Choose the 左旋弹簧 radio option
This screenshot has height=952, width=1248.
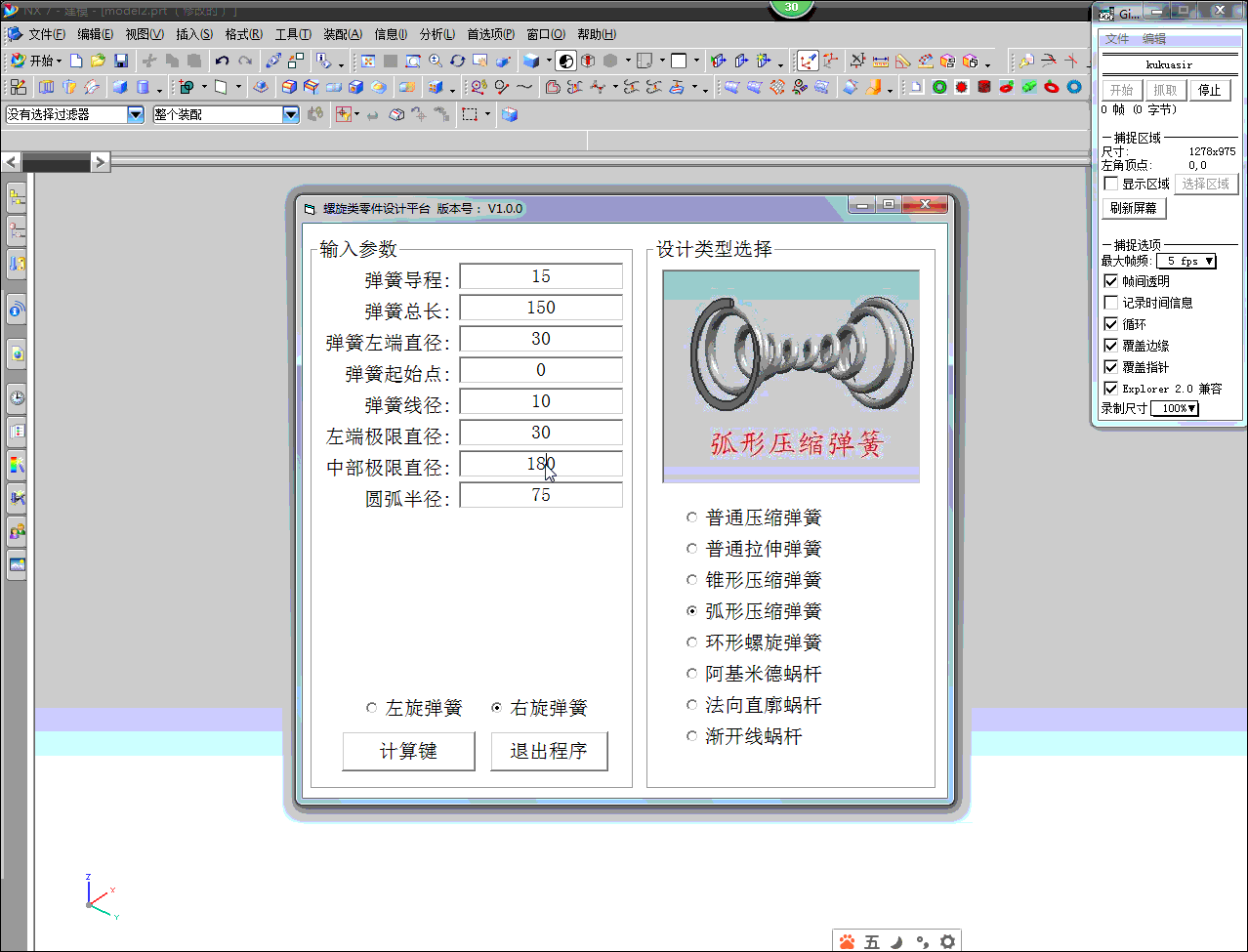(371, 708)
